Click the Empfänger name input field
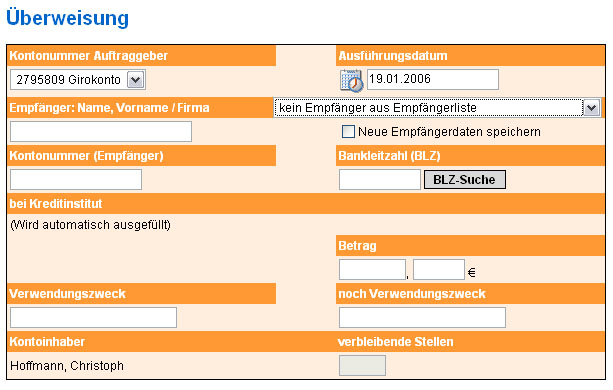 click(101, 131)
